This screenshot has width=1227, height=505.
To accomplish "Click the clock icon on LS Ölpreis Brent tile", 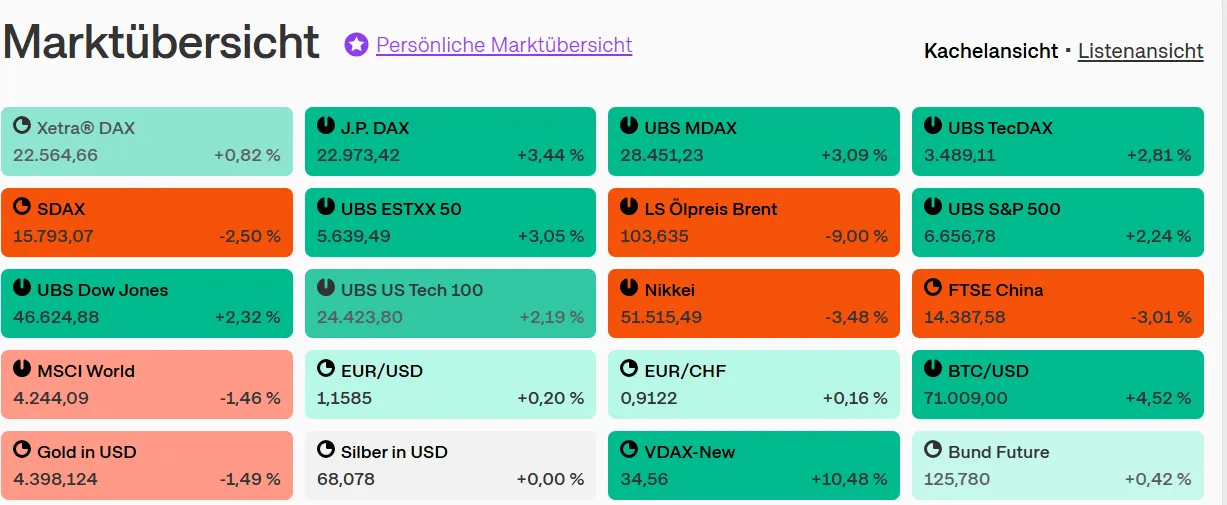I will coord(628,207).
